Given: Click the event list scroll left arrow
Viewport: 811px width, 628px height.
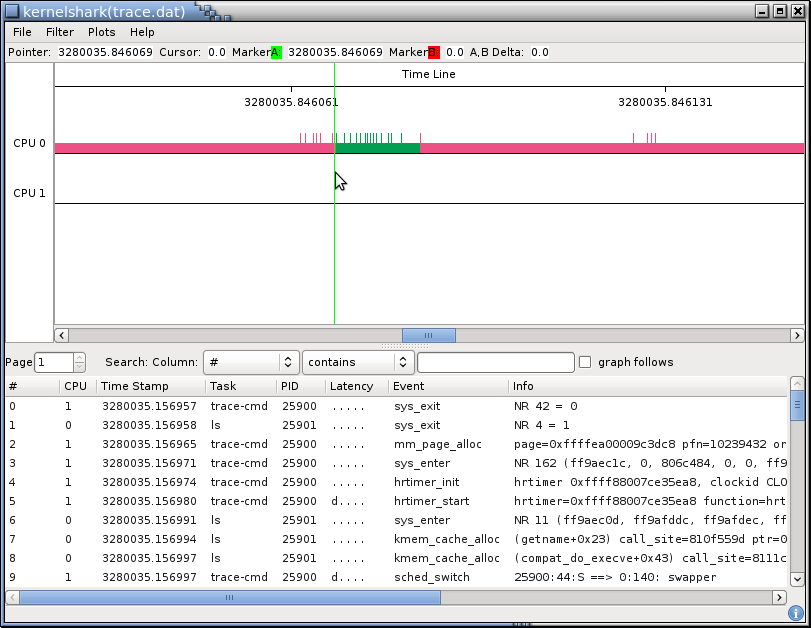Looking at the screenshot, I should coord(13,597).
